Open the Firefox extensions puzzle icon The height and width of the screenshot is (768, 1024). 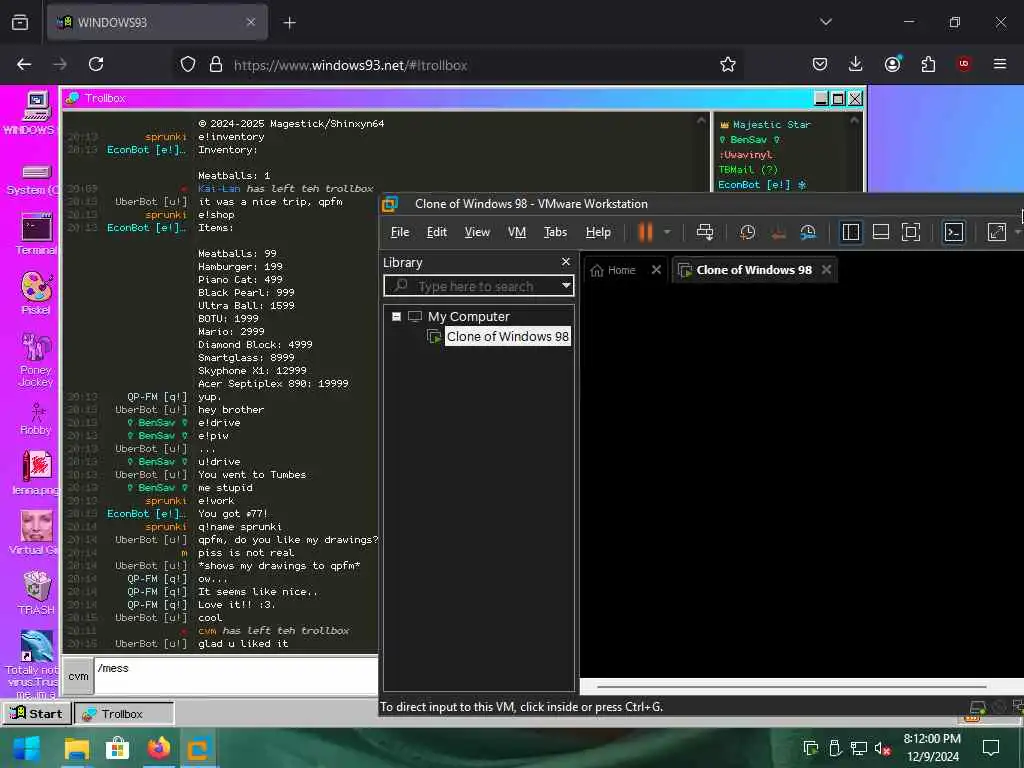pos(928,64)
